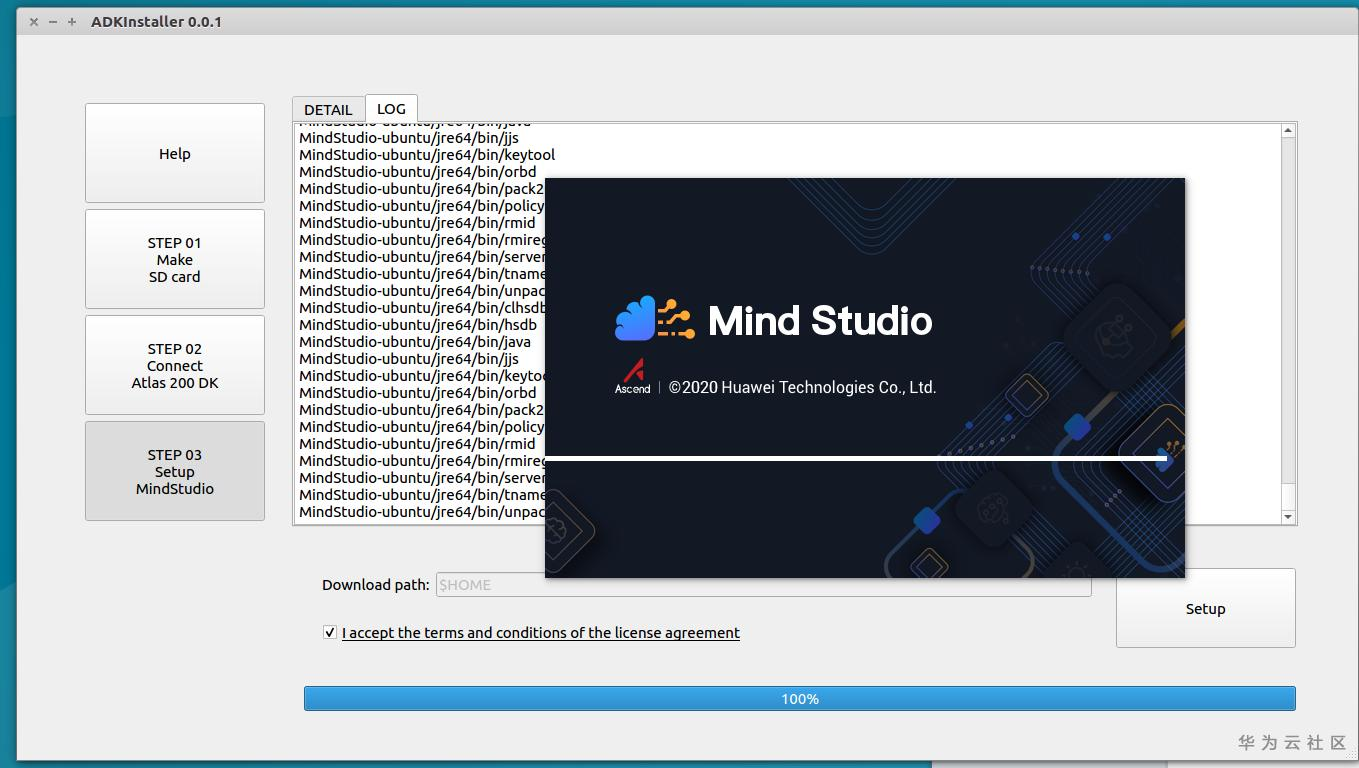
Task: Click the Setup button
Action: (1206, 608)
